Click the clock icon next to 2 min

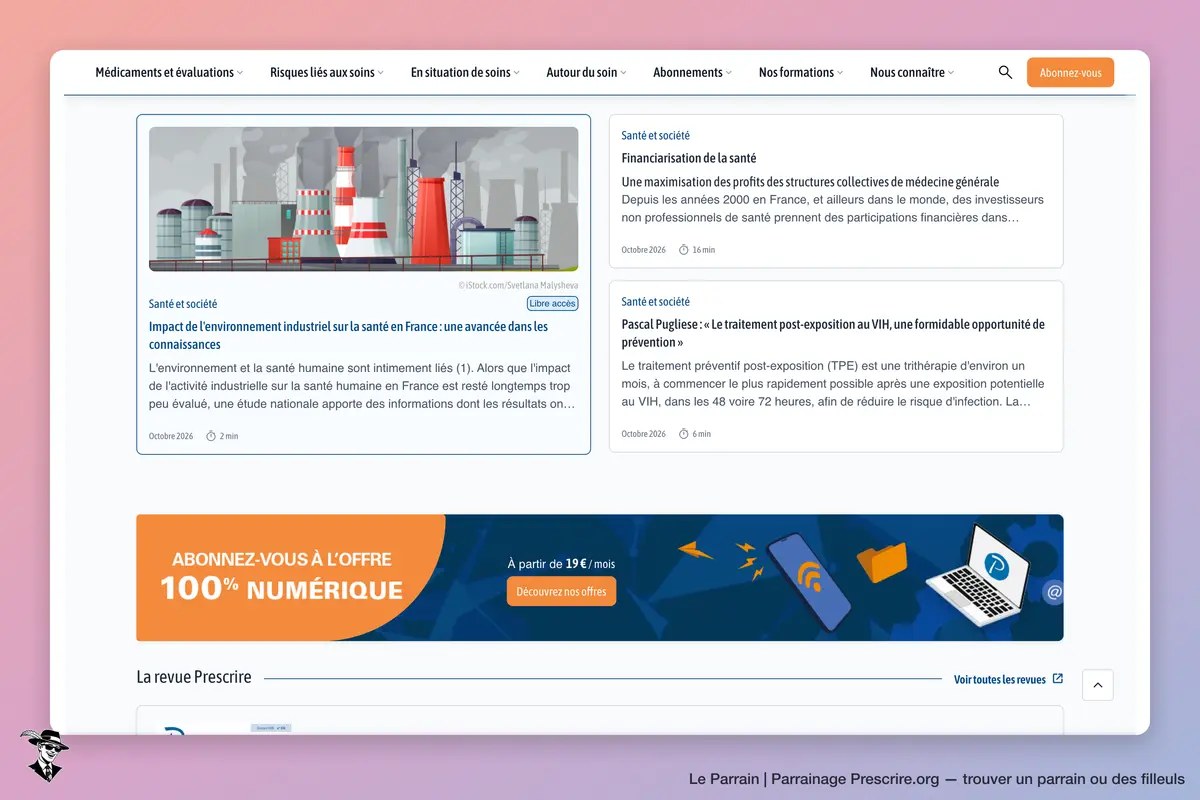click(211, 436)
